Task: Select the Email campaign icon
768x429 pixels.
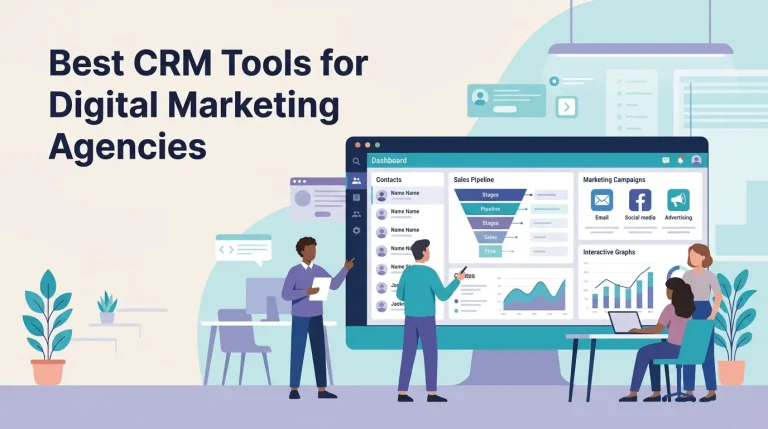Action: (x=601, y=200)
